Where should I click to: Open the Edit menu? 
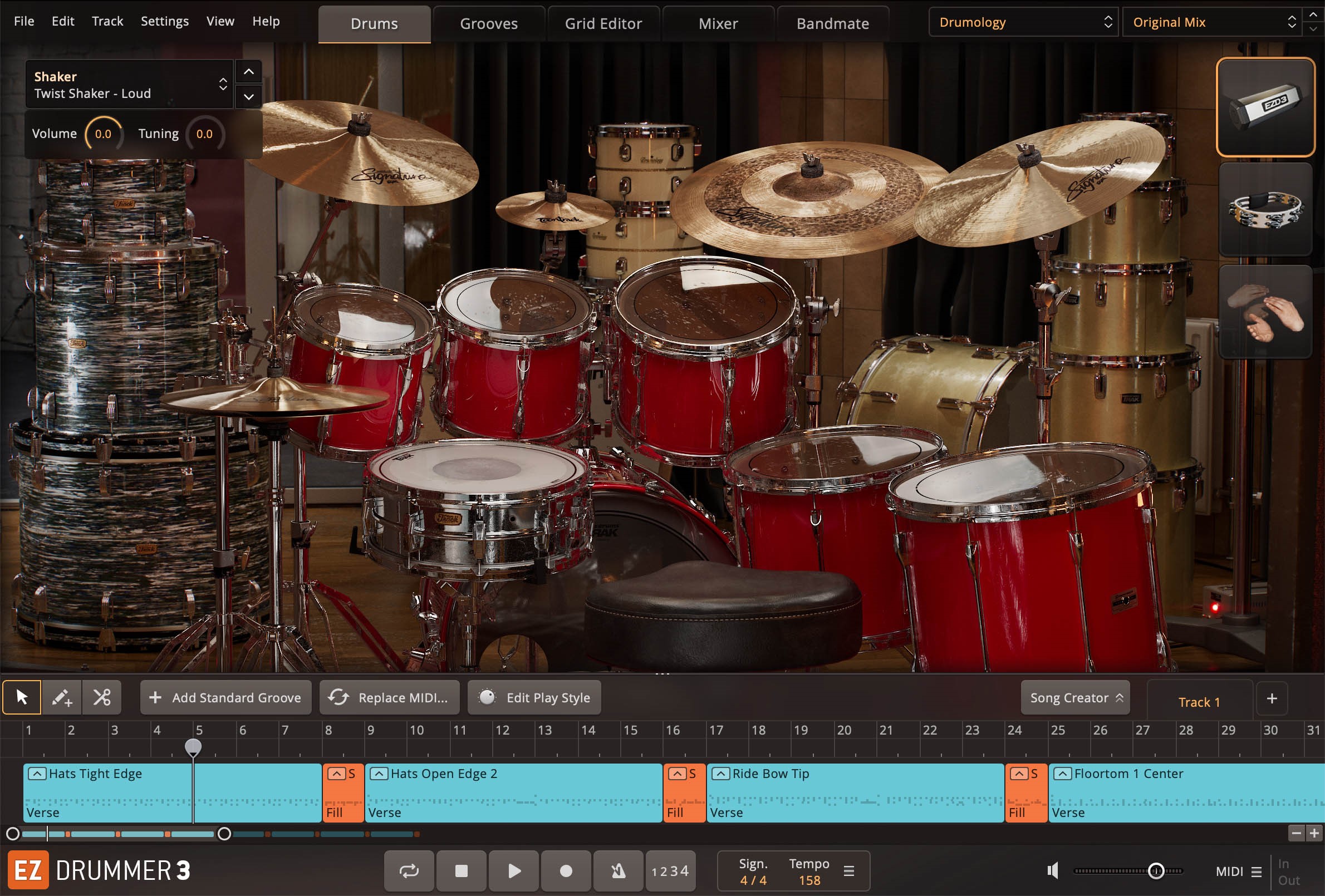click(x=63, y=21)
